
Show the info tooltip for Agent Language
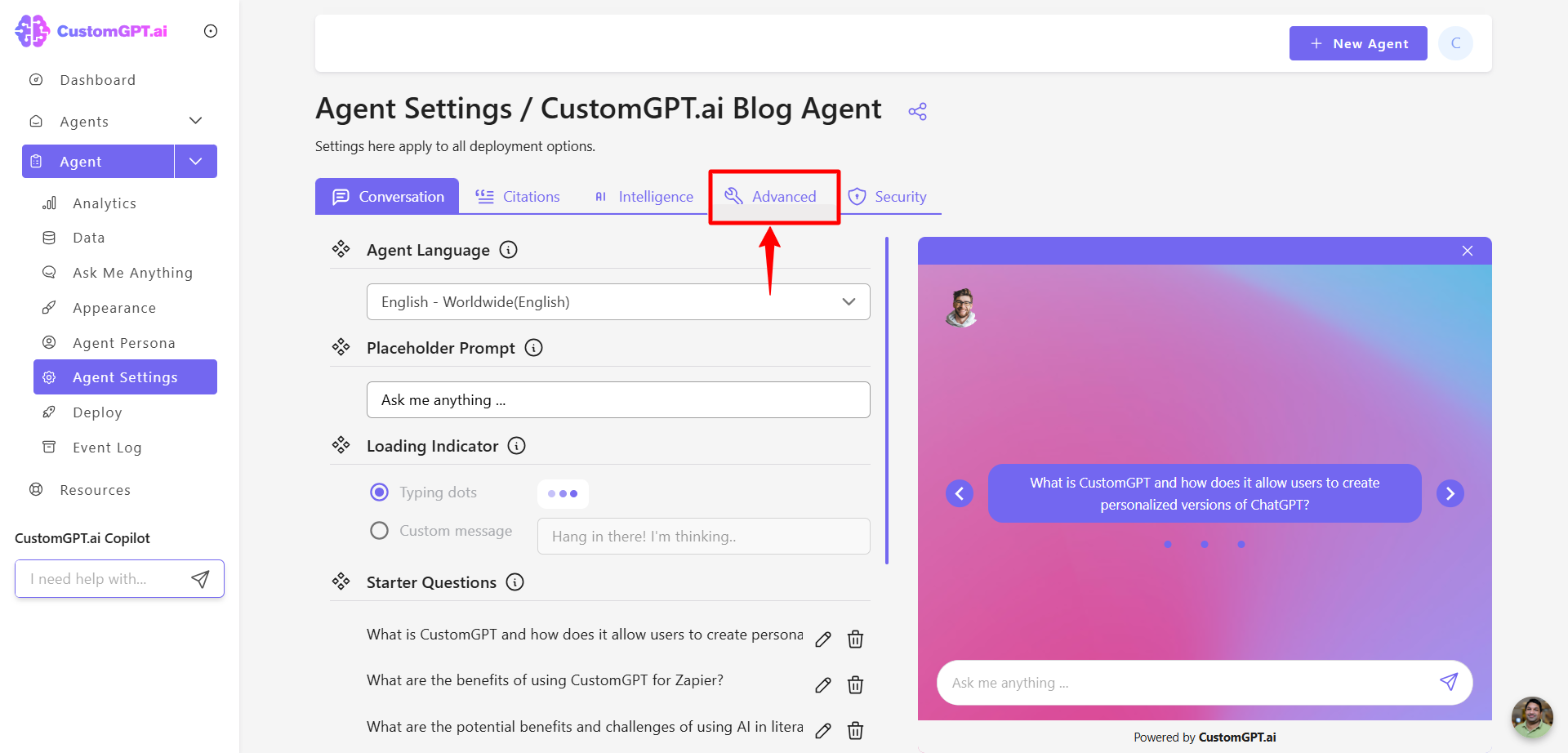tap(509, 250)
